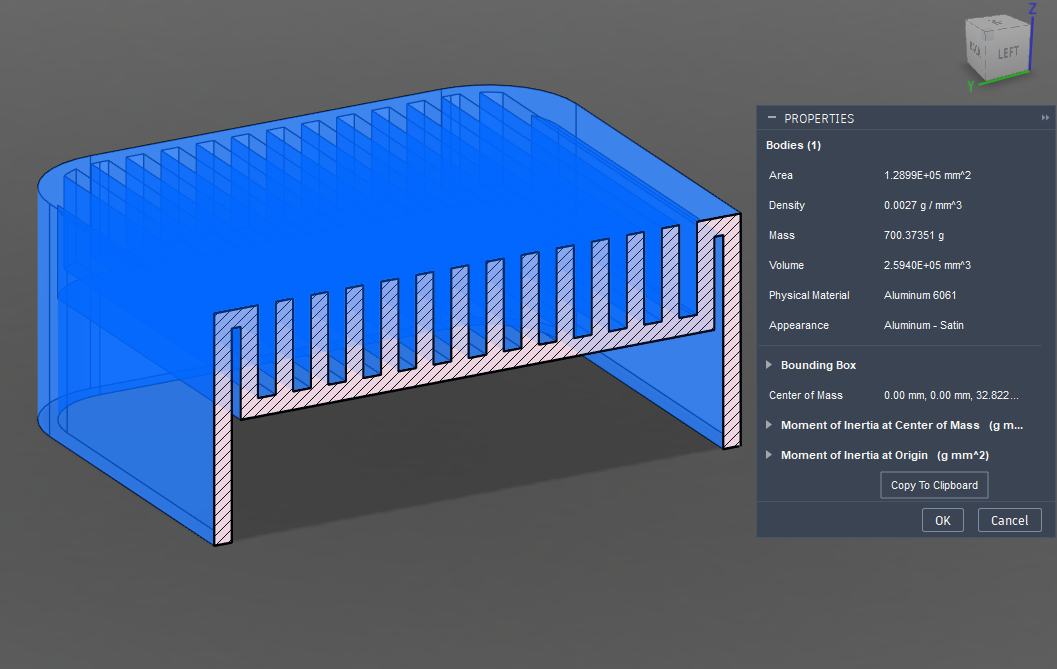1057x669 pixels.
Task: Dismiss the dialog with Cancel
Action: coord(1009,520)
